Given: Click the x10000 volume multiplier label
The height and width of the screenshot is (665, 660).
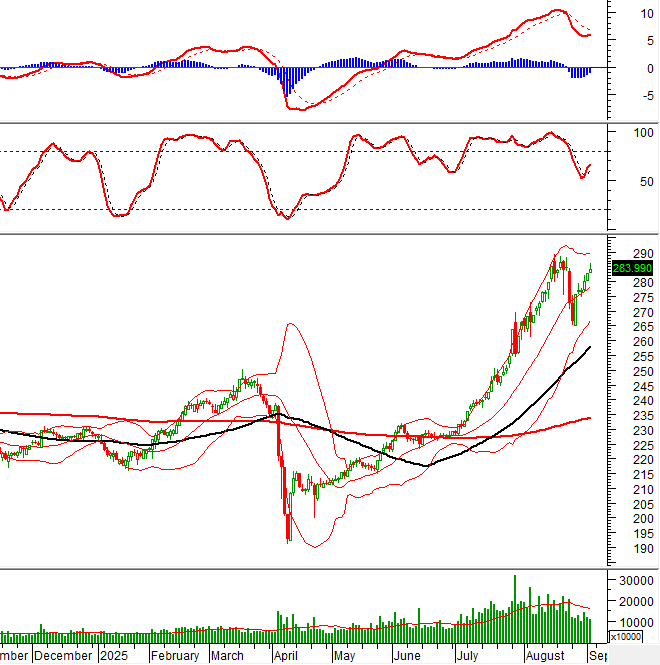Looking at the screenshot, I should tap(629, 636).
